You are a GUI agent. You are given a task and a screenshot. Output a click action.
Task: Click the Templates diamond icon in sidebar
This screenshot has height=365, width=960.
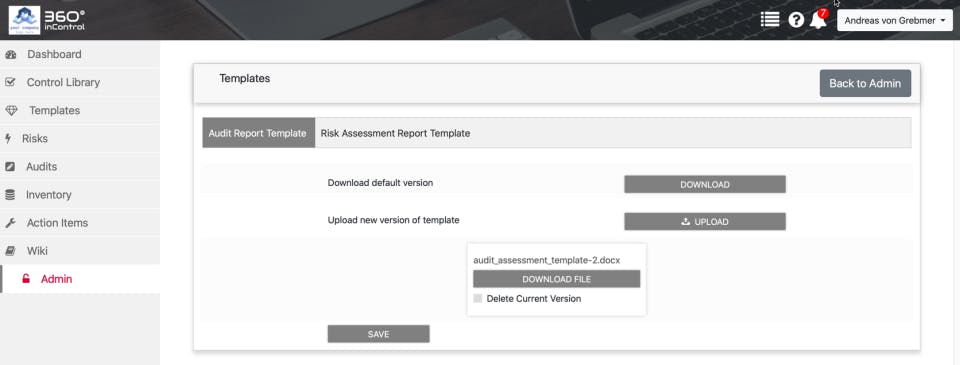pyautogui.click(x=12, y=111)
